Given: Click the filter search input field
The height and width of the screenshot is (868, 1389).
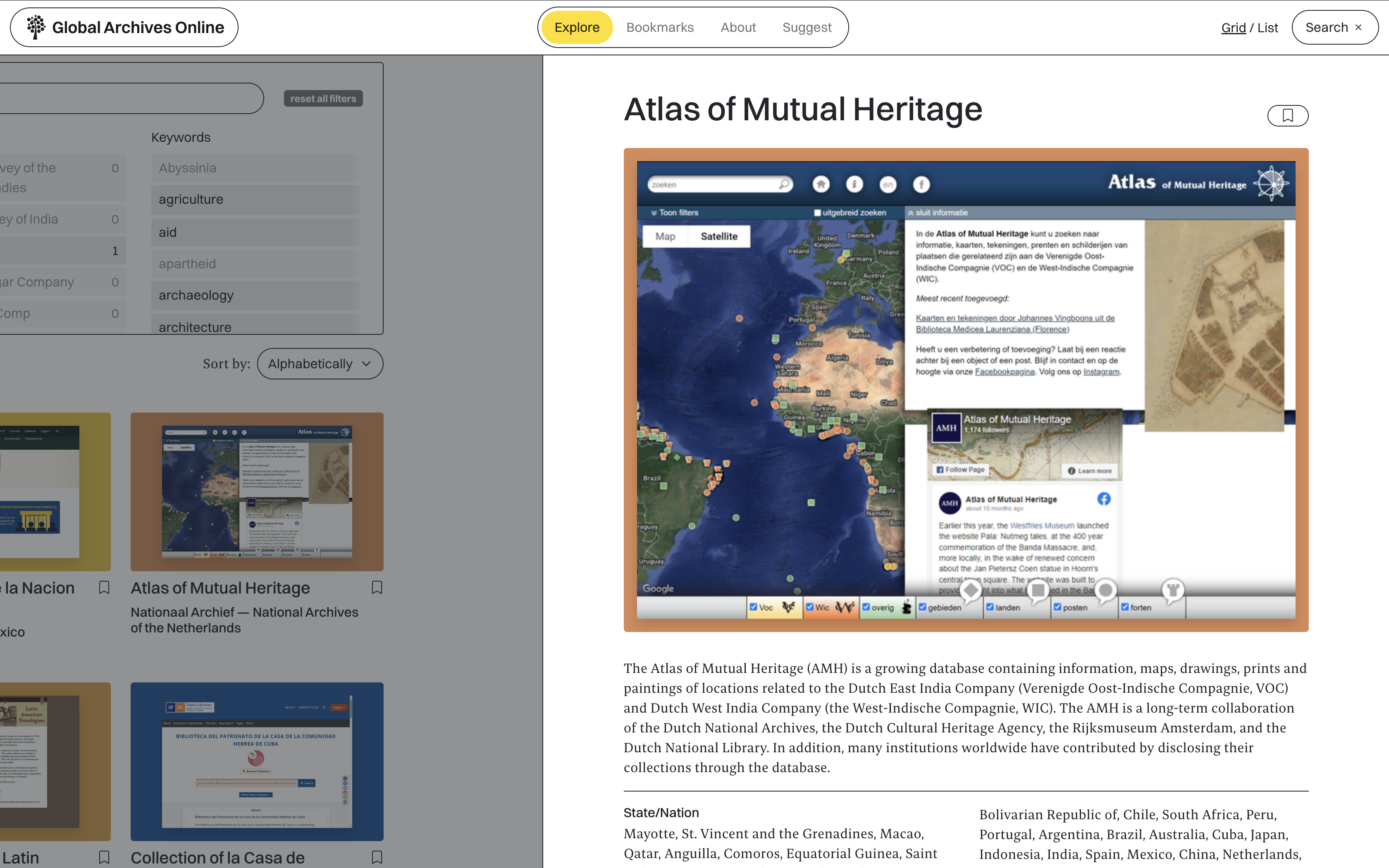Looking at the screenshot, I should pyautogui.click(x=131, y=98).
